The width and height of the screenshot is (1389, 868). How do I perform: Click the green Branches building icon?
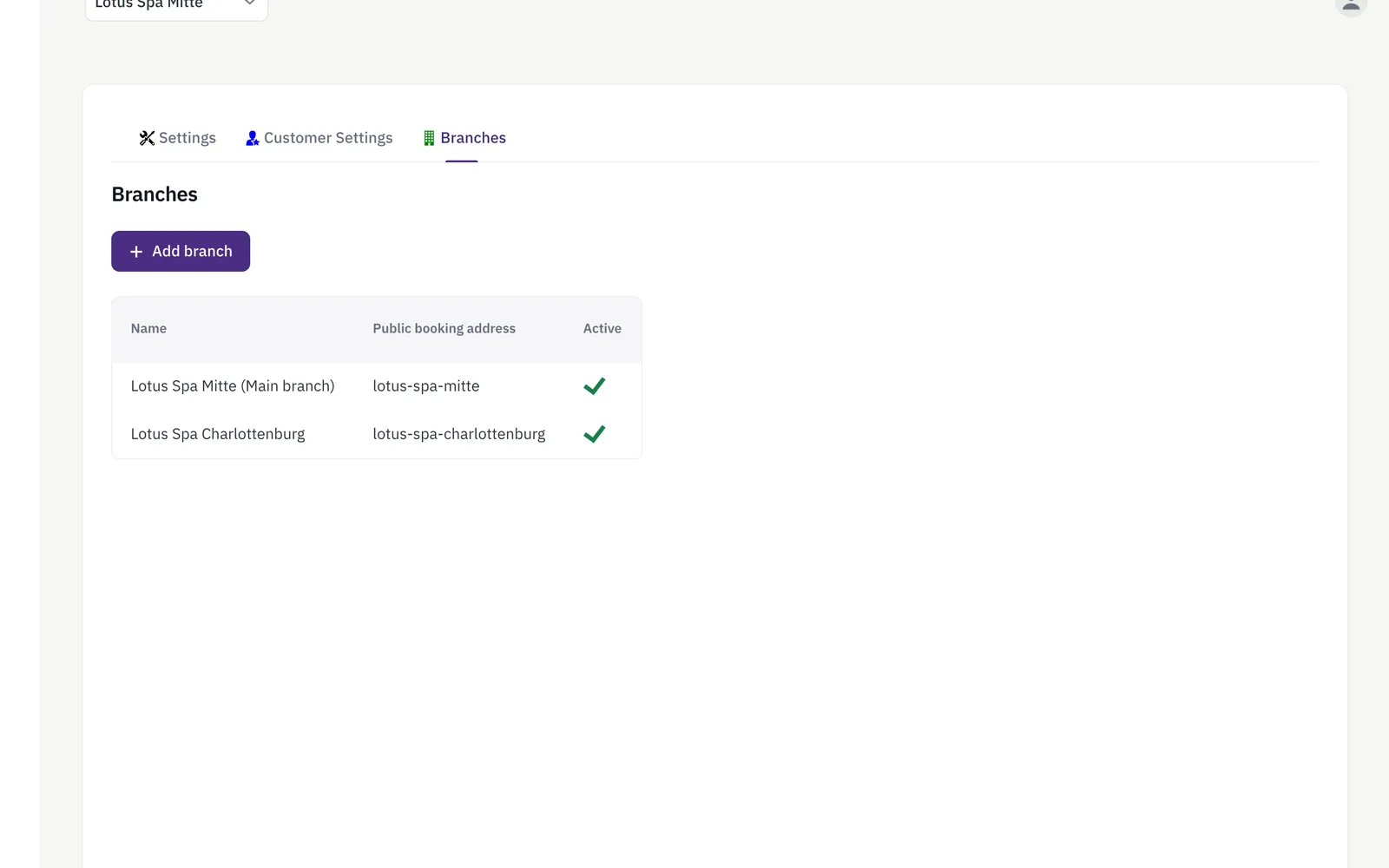click(429, 138)
